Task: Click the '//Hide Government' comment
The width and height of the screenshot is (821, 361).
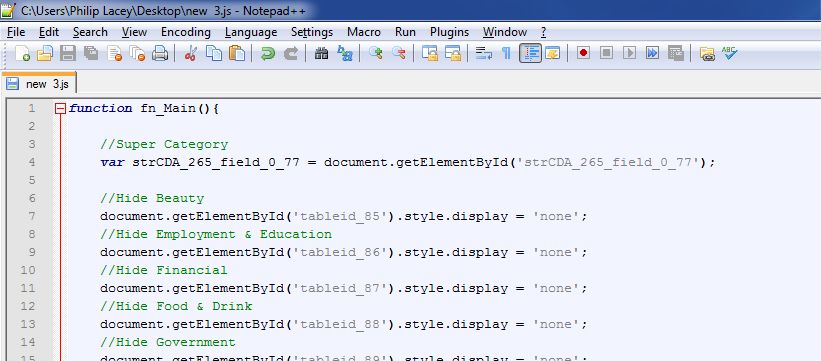Action: click(168, 342)
